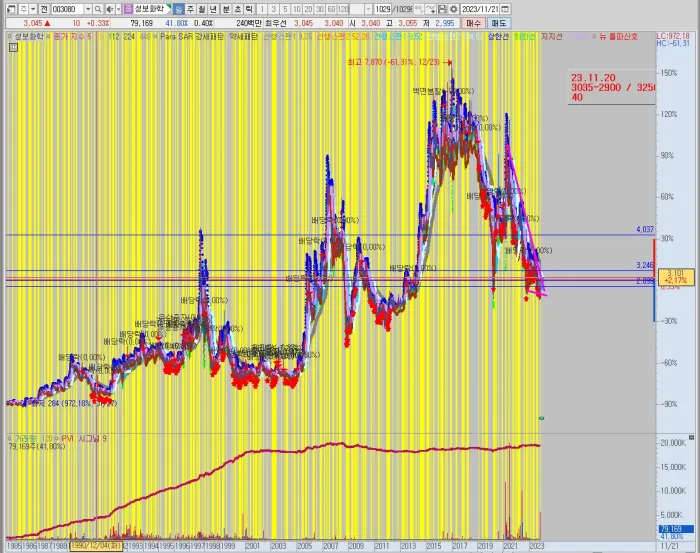The width and height of the screenshot is (700, 553).
Task: Open the calendar icon next to 2023/11/21
Action: [505, 9]
